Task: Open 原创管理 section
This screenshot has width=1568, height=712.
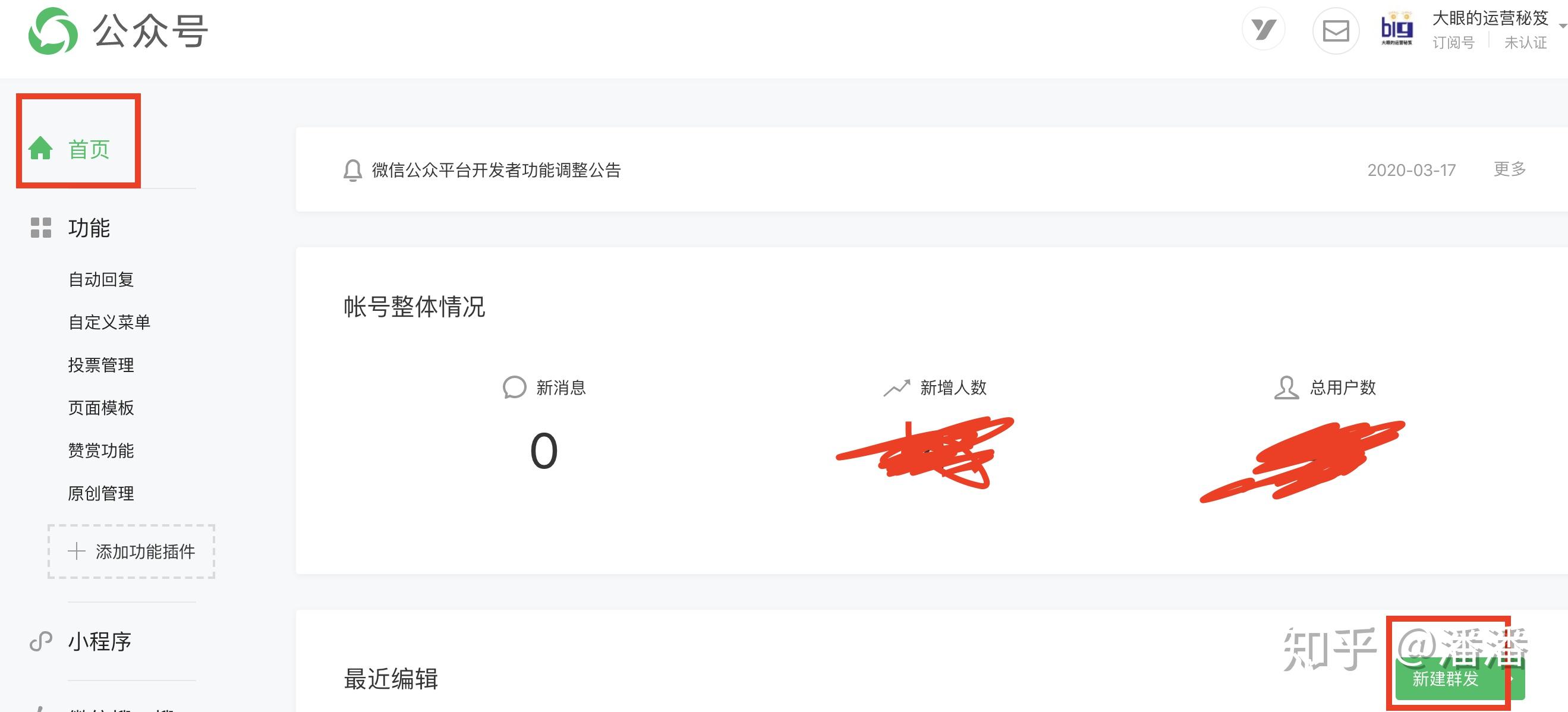Action: [x=101, y=493]
